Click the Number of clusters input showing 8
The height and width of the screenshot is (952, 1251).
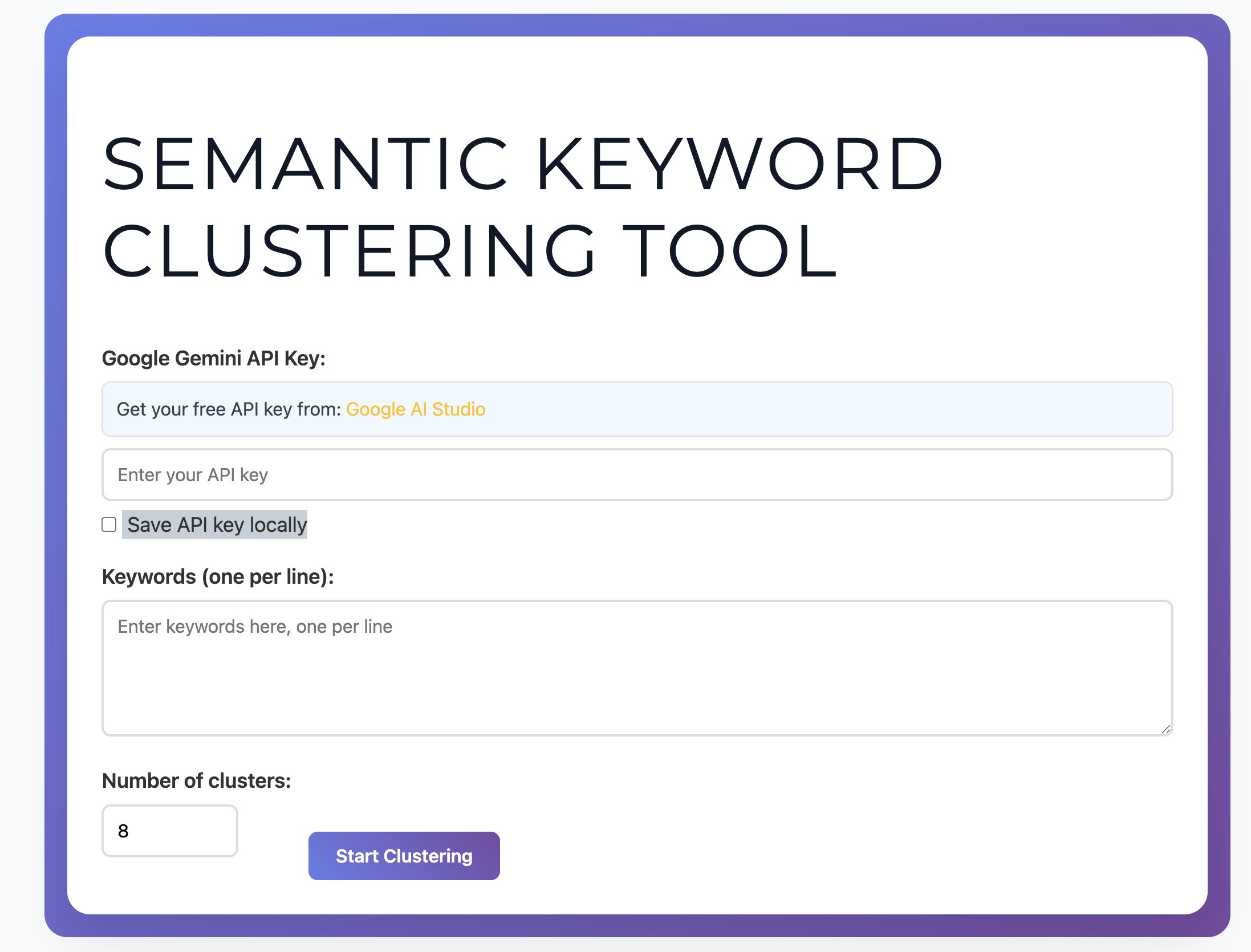169,831
